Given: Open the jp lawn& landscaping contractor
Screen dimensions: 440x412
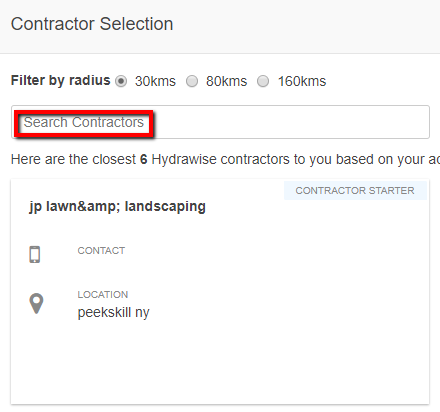Looking at the screenshot, I should 117,206.
